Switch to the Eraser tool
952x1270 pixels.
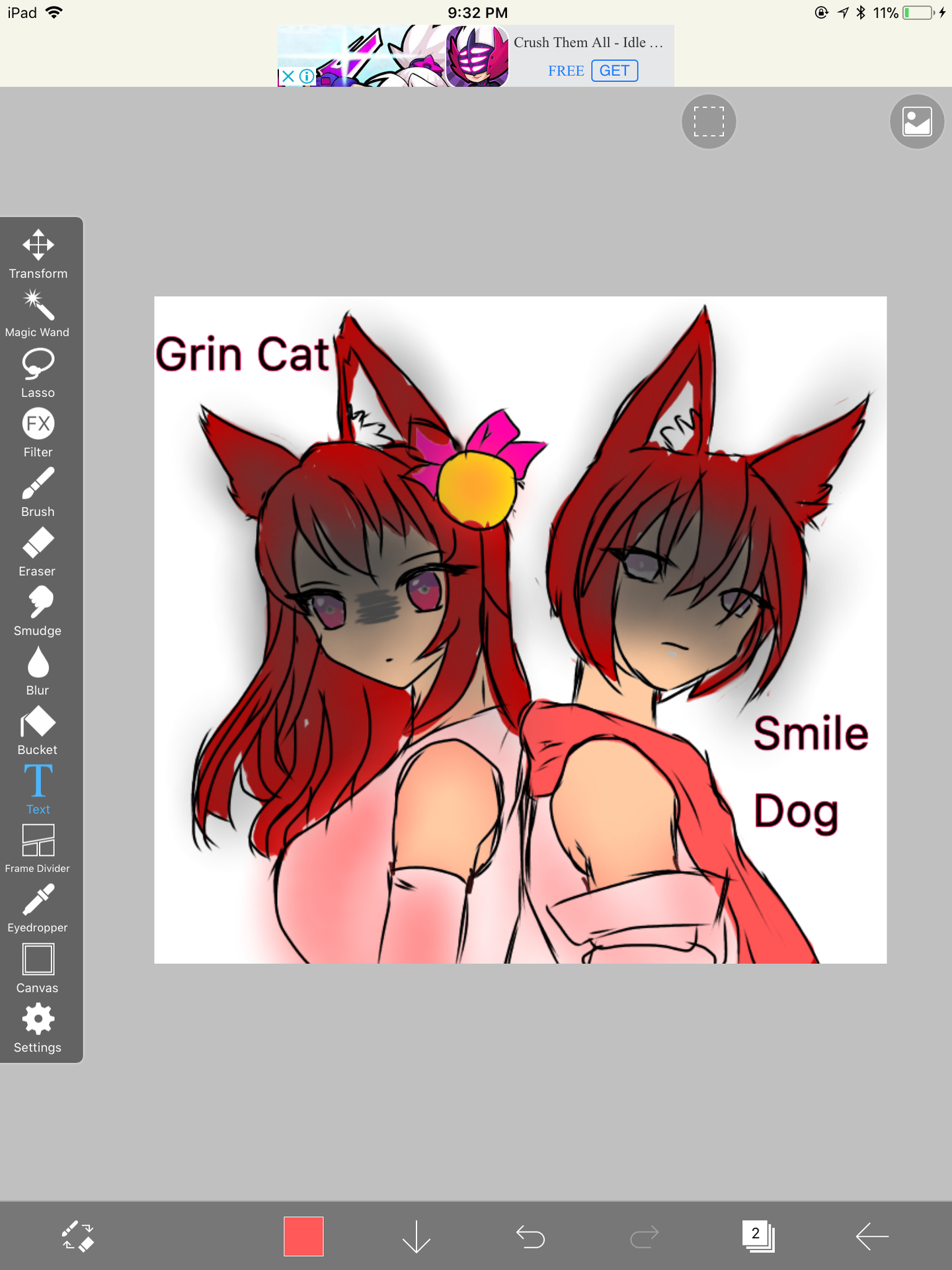38,552
